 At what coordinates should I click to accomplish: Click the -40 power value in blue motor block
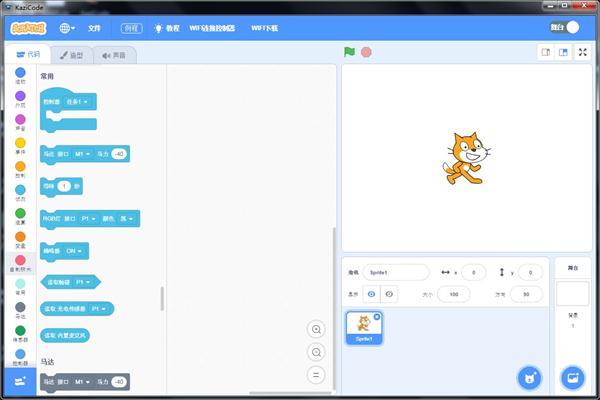pyautogui.click(x=119, y=154)
